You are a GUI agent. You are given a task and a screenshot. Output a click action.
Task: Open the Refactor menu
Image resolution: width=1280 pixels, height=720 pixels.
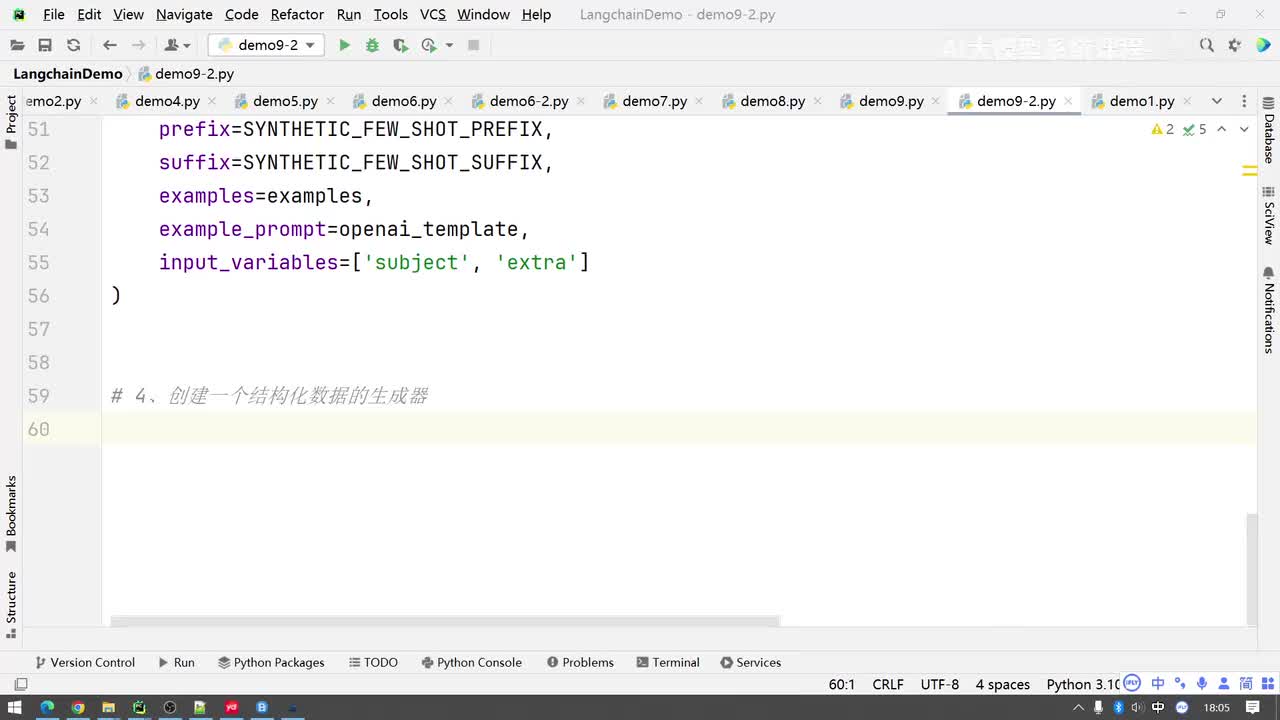tap(297, 14)
